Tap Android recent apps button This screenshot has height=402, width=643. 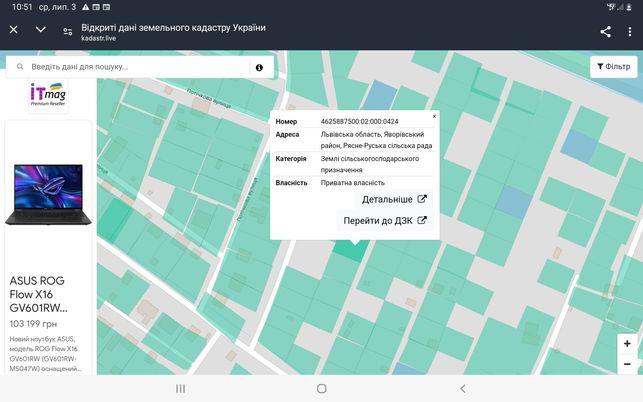180,388
